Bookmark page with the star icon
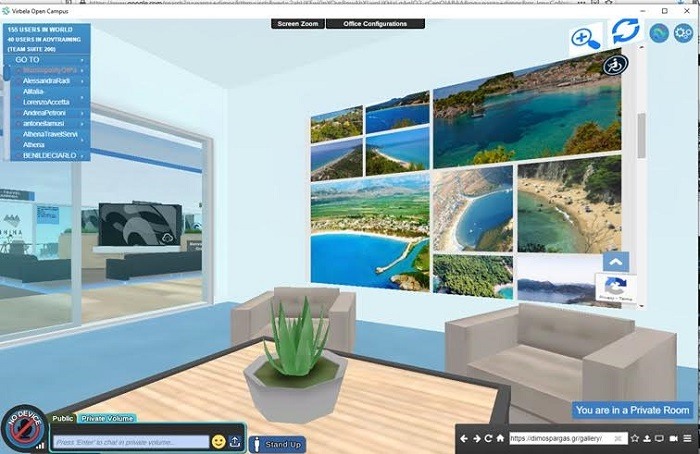This screenshot has width=700, height=454. click(634, 439)
